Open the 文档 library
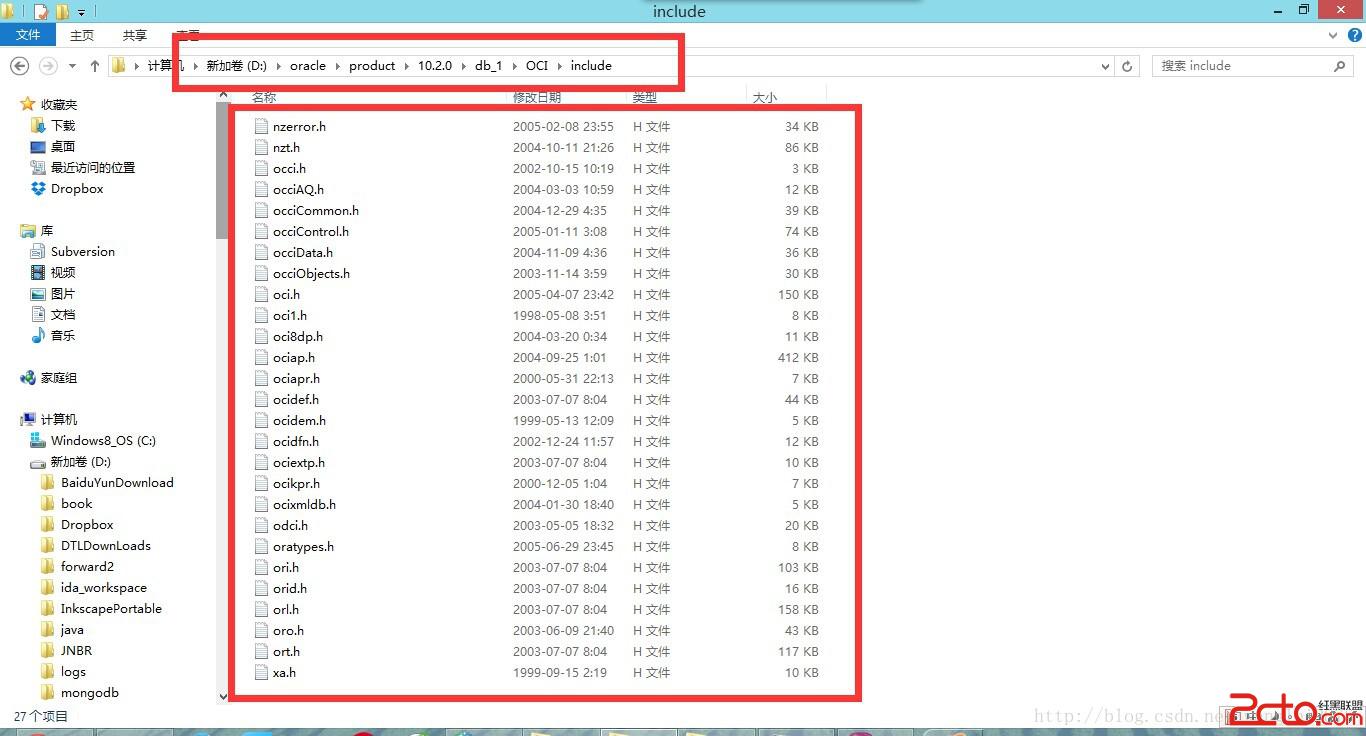The height and width of the screenshot is (736, 1366). [x=63, y=314]
